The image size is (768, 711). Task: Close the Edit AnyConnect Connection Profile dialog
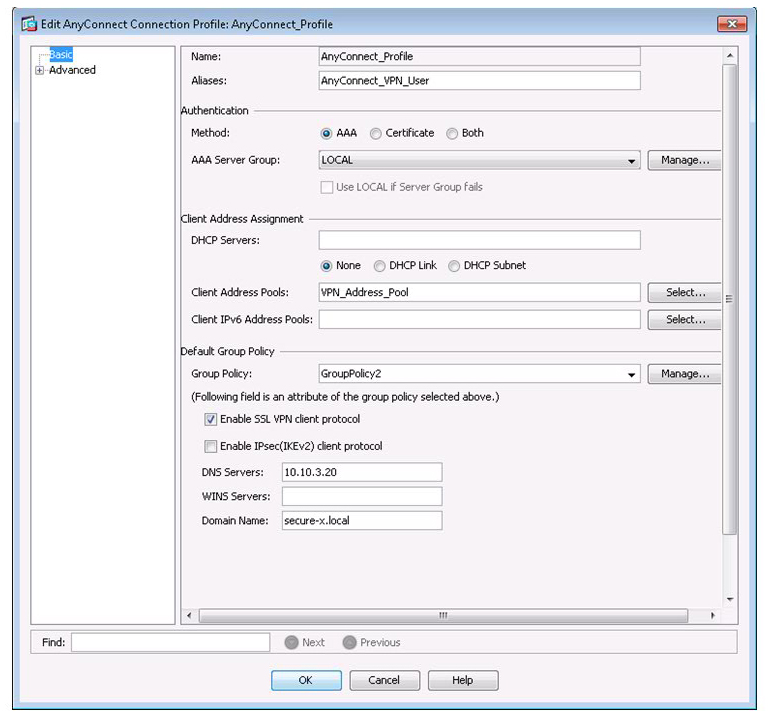pyautogui.click(x=732, y=22)
